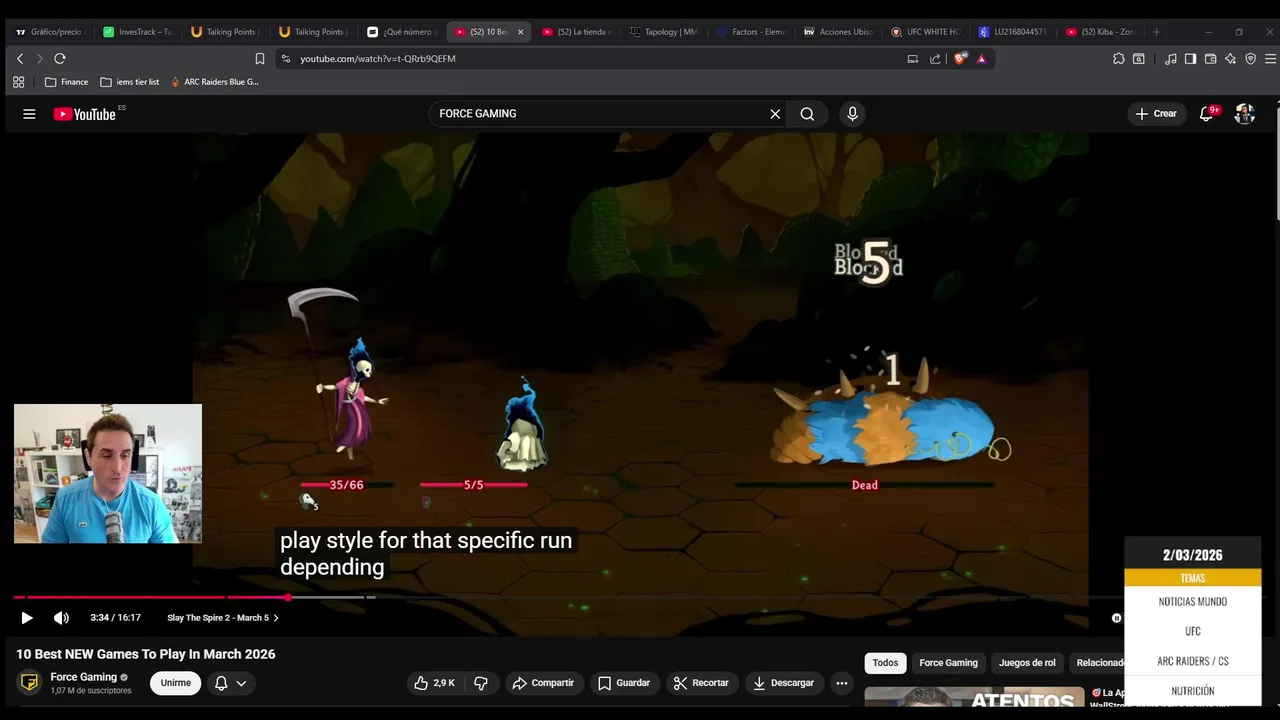This screenshot has height=720, width=1280.
Task: Click the magnifier search button
Action: [807, 114]
